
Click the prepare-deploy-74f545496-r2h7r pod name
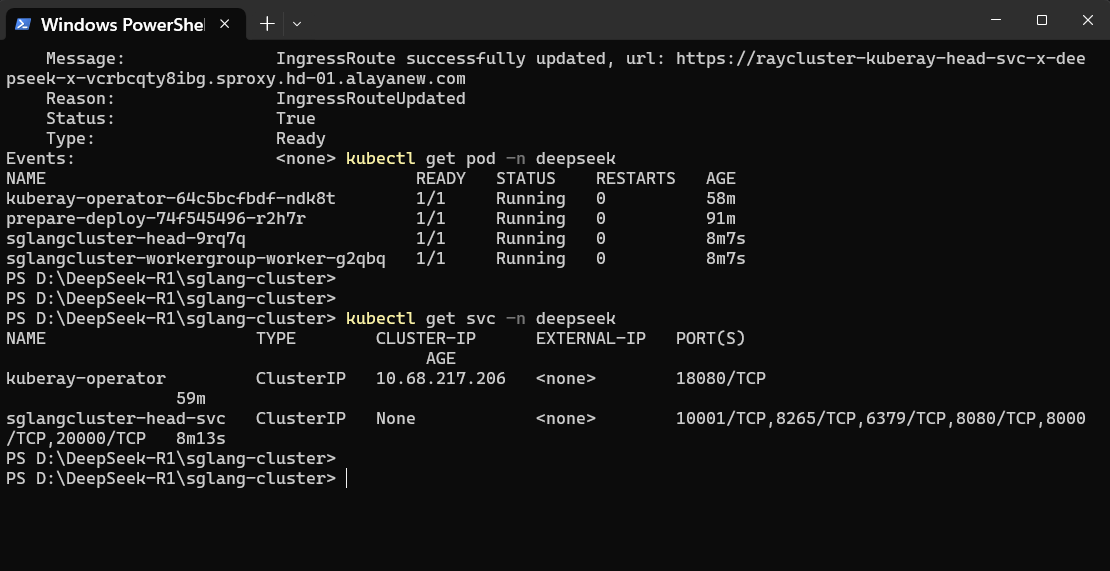coord(156,219)
